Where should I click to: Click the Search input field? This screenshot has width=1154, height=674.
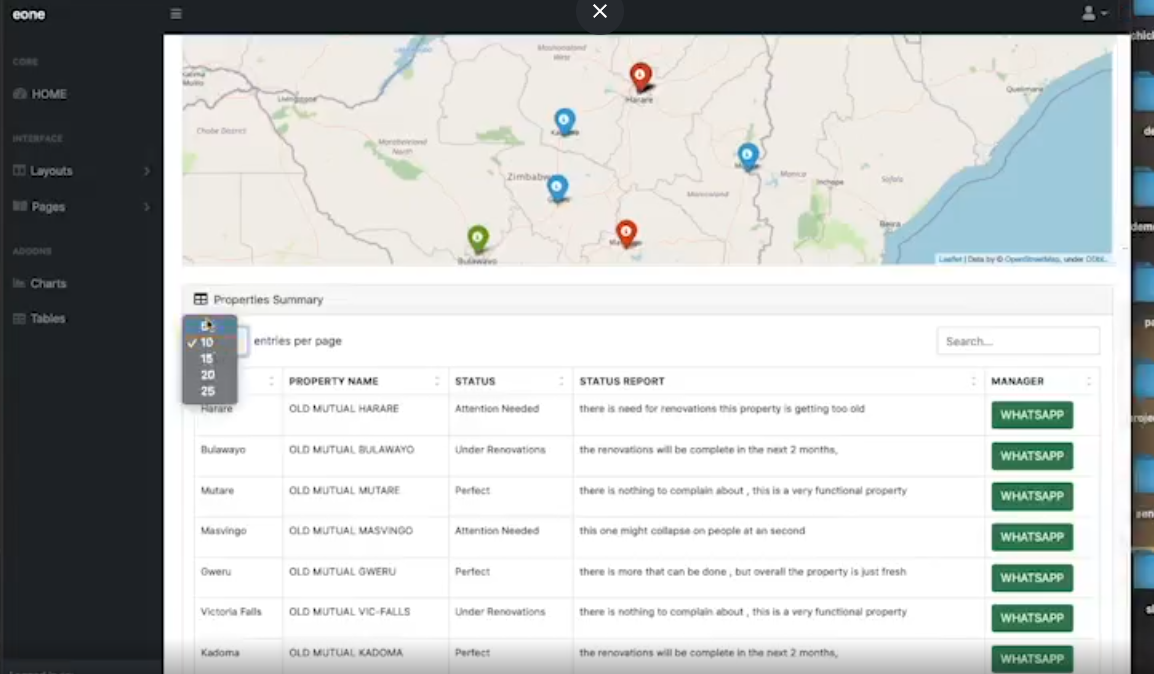point(1018,341)
